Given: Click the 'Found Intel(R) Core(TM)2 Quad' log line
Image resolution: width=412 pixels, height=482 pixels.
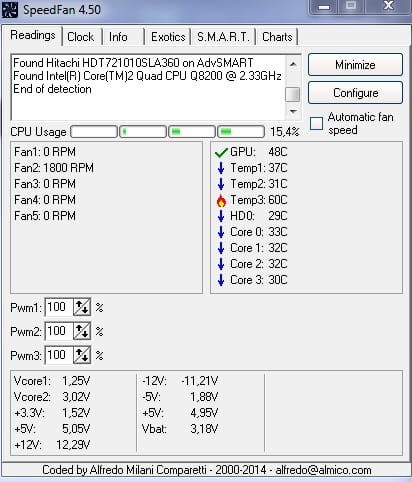Looking at the screenshot, I should 147,76.
